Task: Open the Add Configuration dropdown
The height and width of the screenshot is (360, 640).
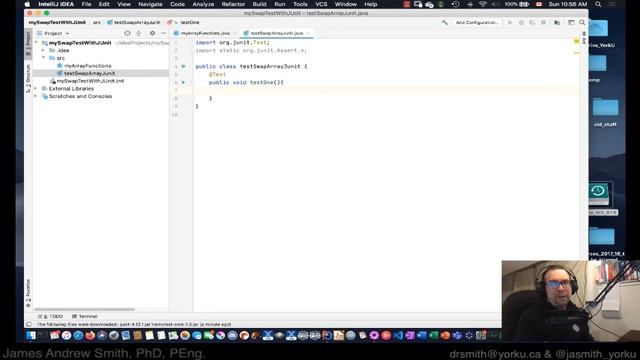Action: (477, 22)
